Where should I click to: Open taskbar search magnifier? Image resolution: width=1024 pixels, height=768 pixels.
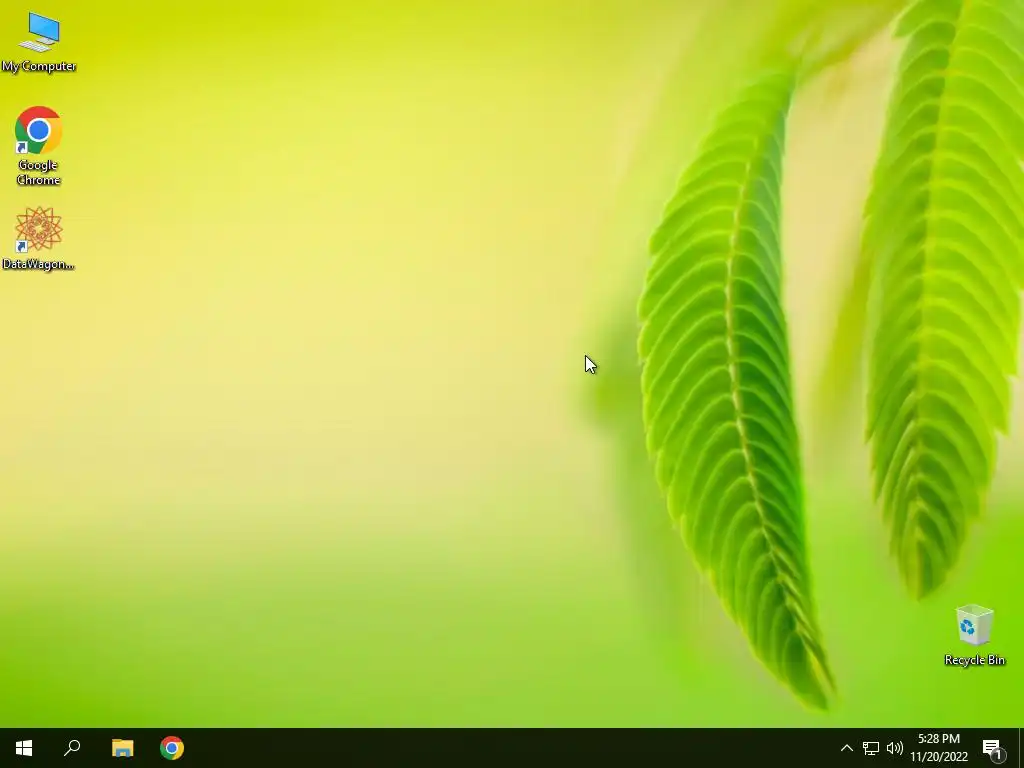tap(72, 748)
